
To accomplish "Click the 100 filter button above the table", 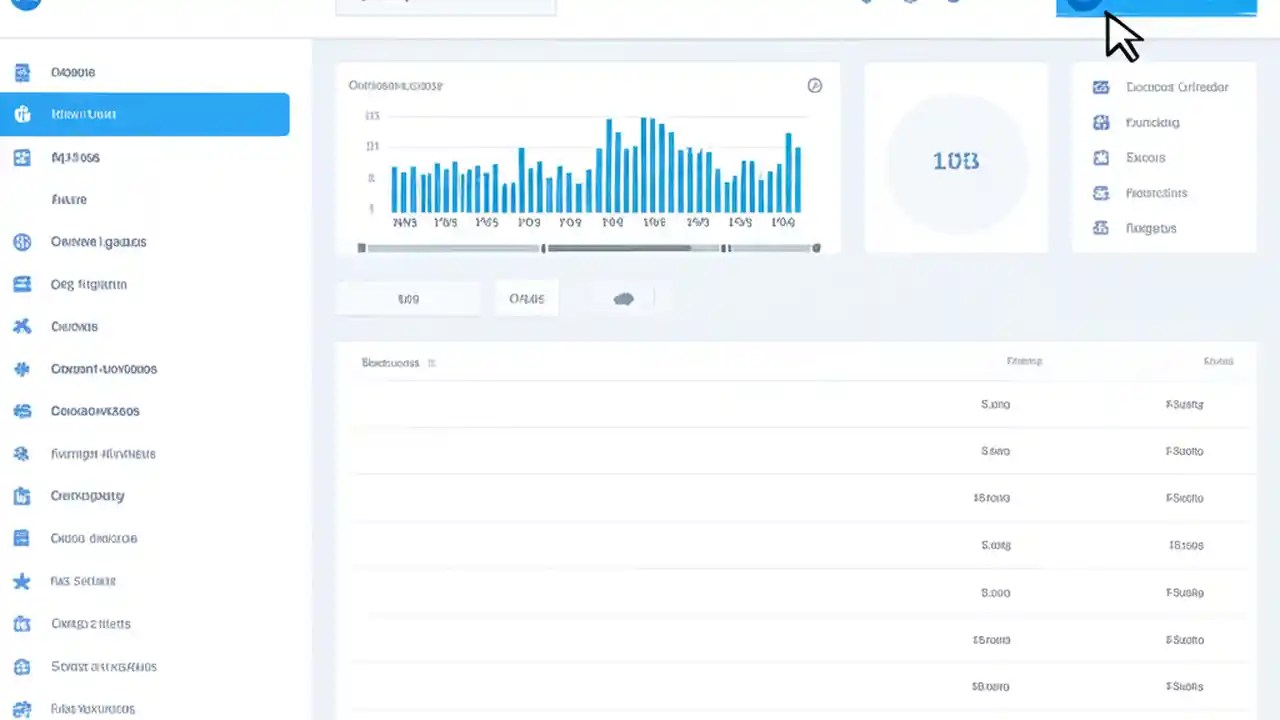I will tap(408, 298).
